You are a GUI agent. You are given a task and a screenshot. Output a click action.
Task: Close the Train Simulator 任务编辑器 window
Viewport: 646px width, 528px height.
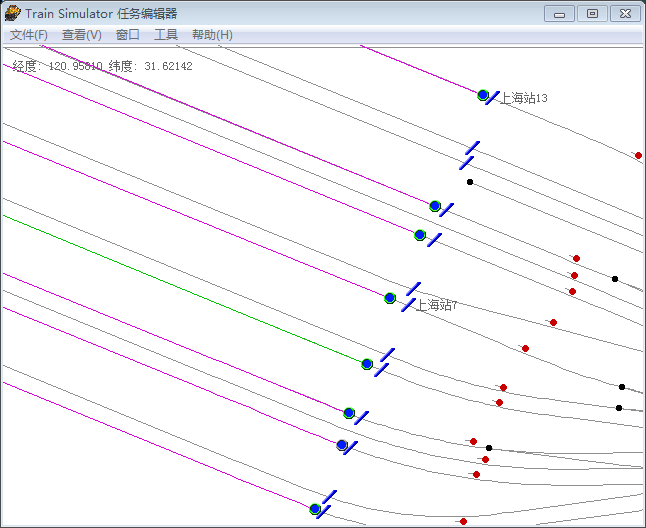click(625, 14)
